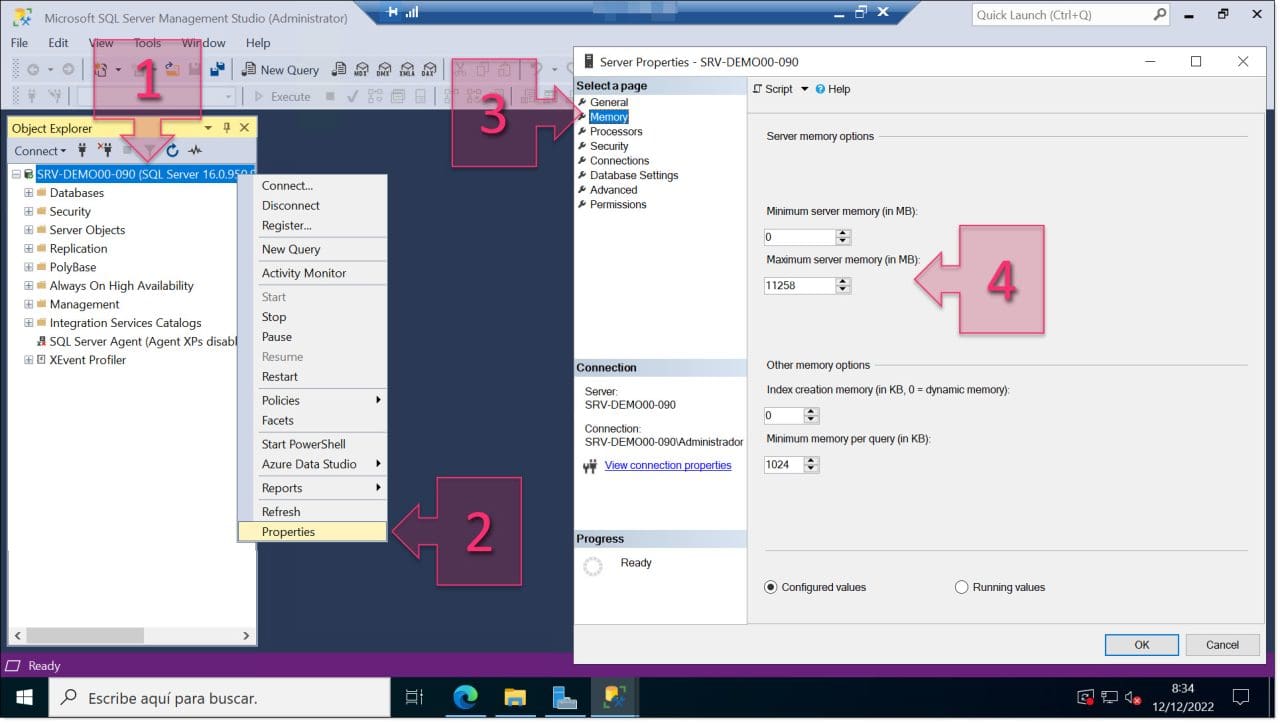Open the Help menu in menu bar
This screenshot has width=1280, height=723.
(x=258, y=43)
